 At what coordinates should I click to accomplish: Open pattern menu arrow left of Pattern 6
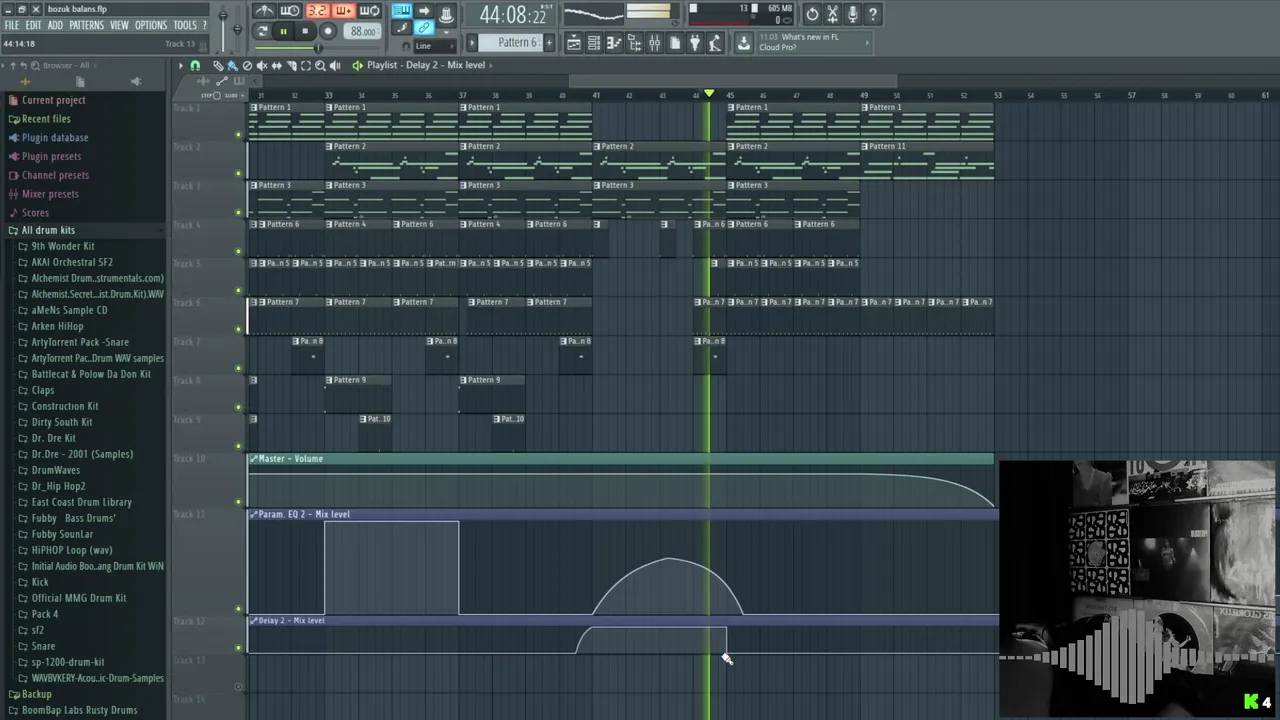[x=472, y=42]
